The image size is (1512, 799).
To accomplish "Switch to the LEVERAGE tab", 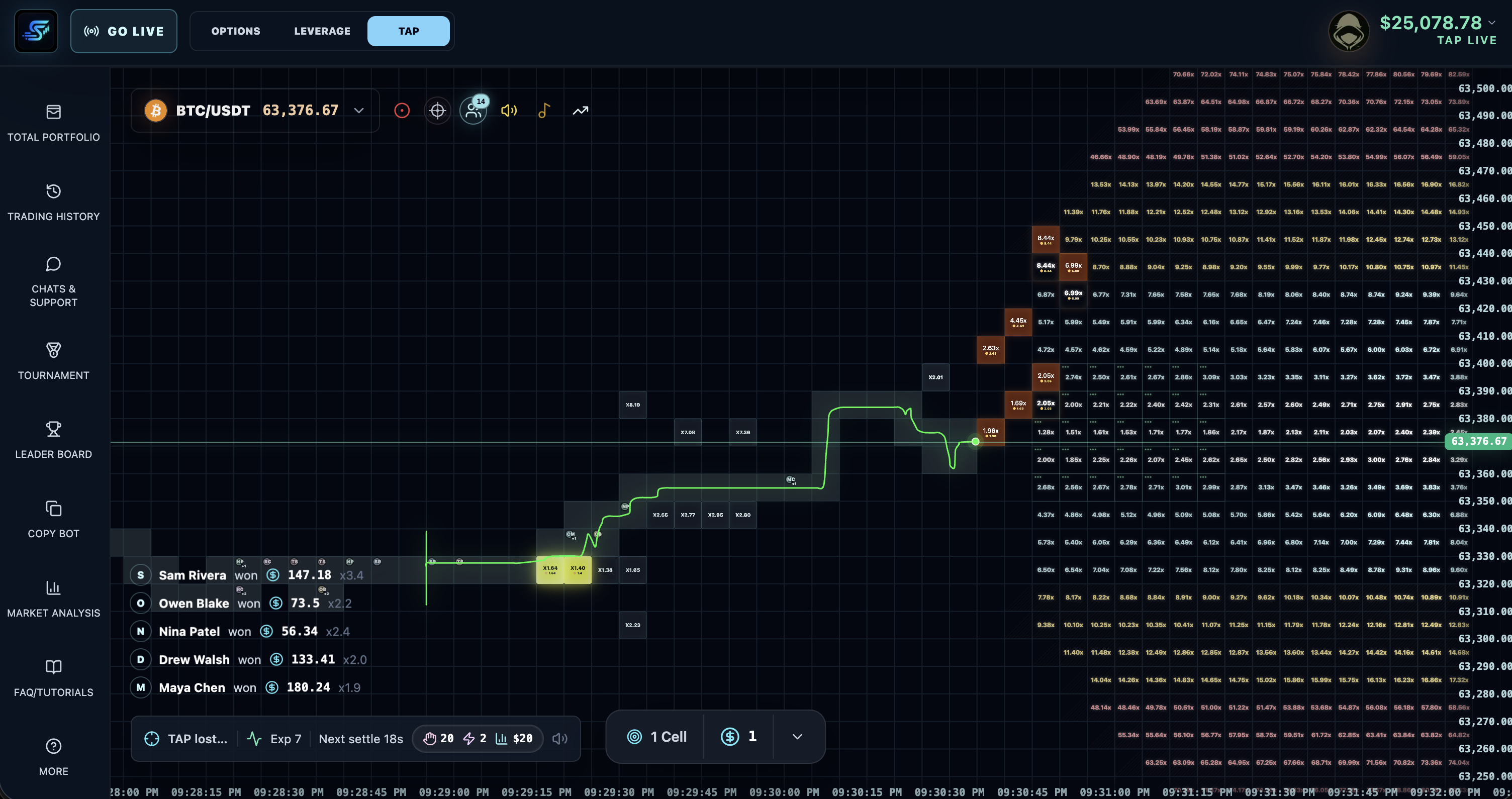I will tap(322, 31).
